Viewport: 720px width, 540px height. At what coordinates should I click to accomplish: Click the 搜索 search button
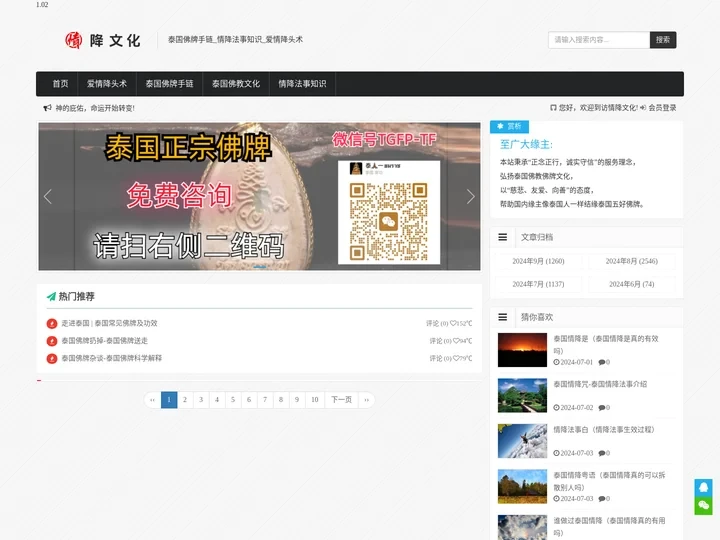(663, 40)
